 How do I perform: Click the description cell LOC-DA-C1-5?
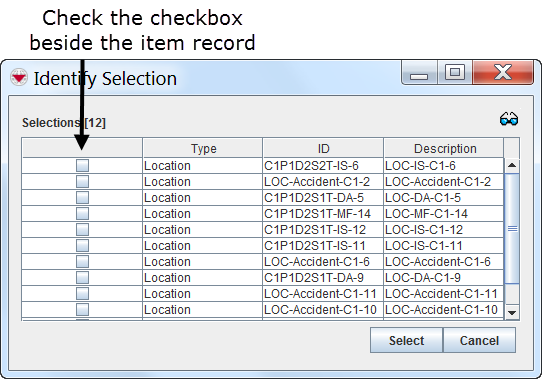tap(444, 197)
